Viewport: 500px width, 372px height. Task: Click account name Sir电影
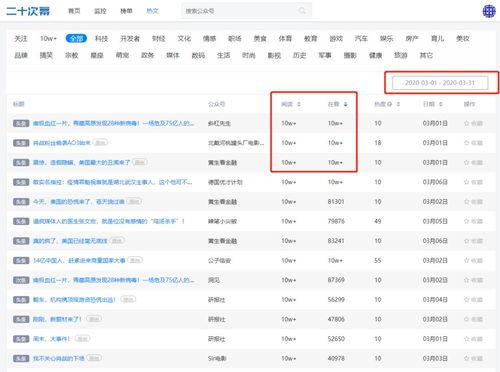coord(217,359)
